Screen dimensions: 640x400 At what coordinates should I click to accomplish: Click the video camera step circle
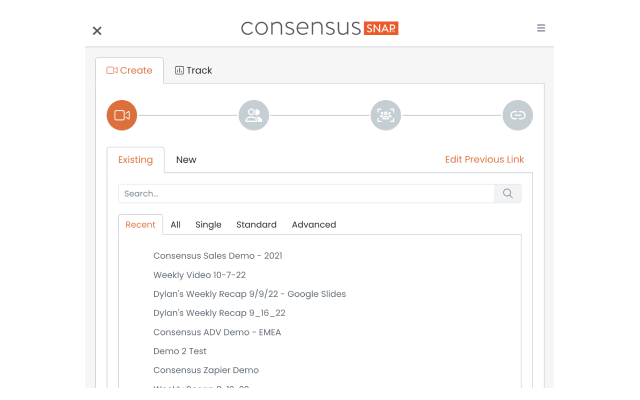click(x=122, y=115)
